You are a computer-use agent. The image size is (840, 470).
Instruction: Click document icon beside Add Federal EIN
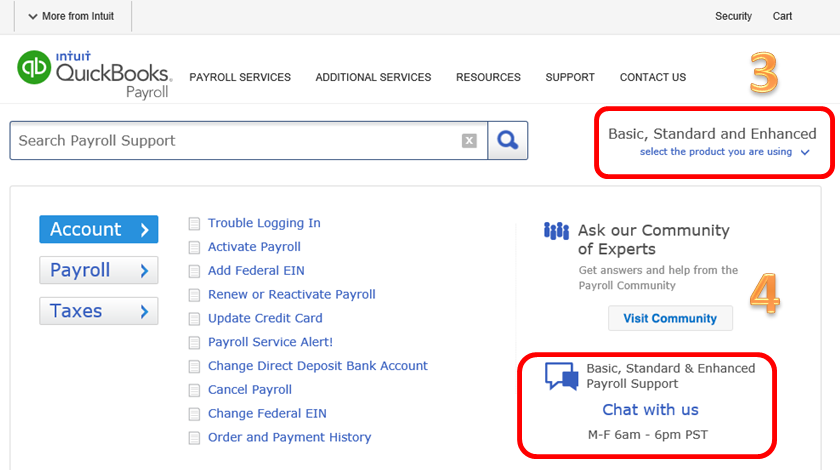pos(194,271)
